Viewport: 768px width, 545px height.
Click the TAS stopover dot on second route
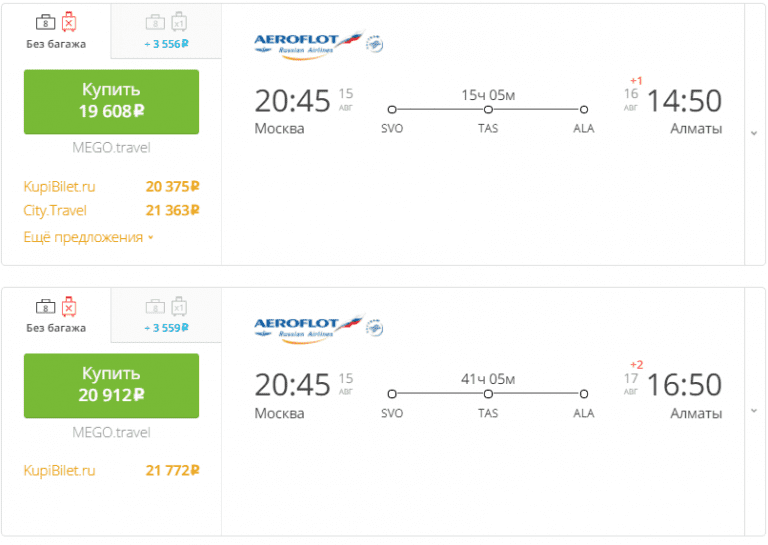(488, 393)
